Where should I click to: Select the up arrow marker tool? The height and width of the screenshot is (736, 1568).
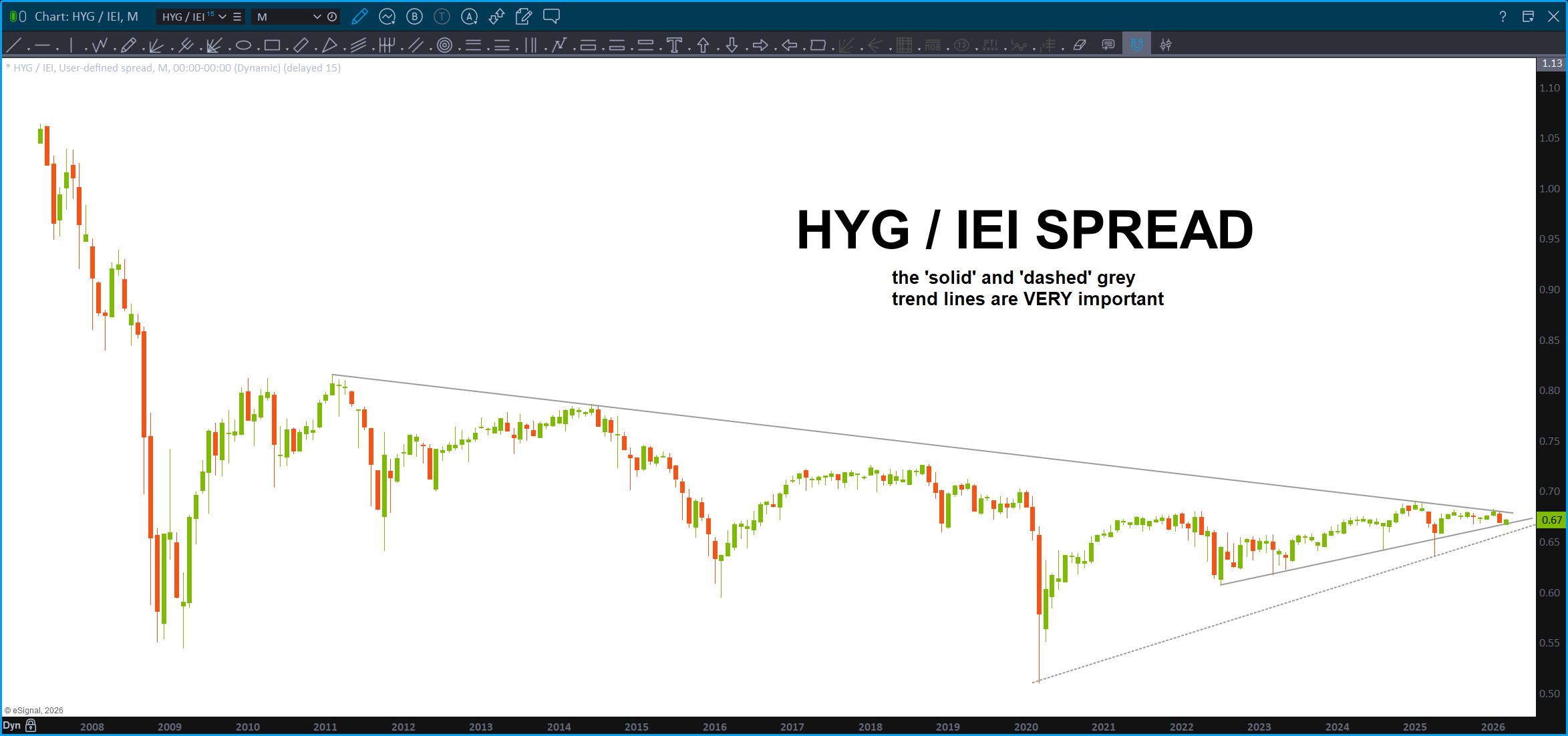(x=703, y=45)
